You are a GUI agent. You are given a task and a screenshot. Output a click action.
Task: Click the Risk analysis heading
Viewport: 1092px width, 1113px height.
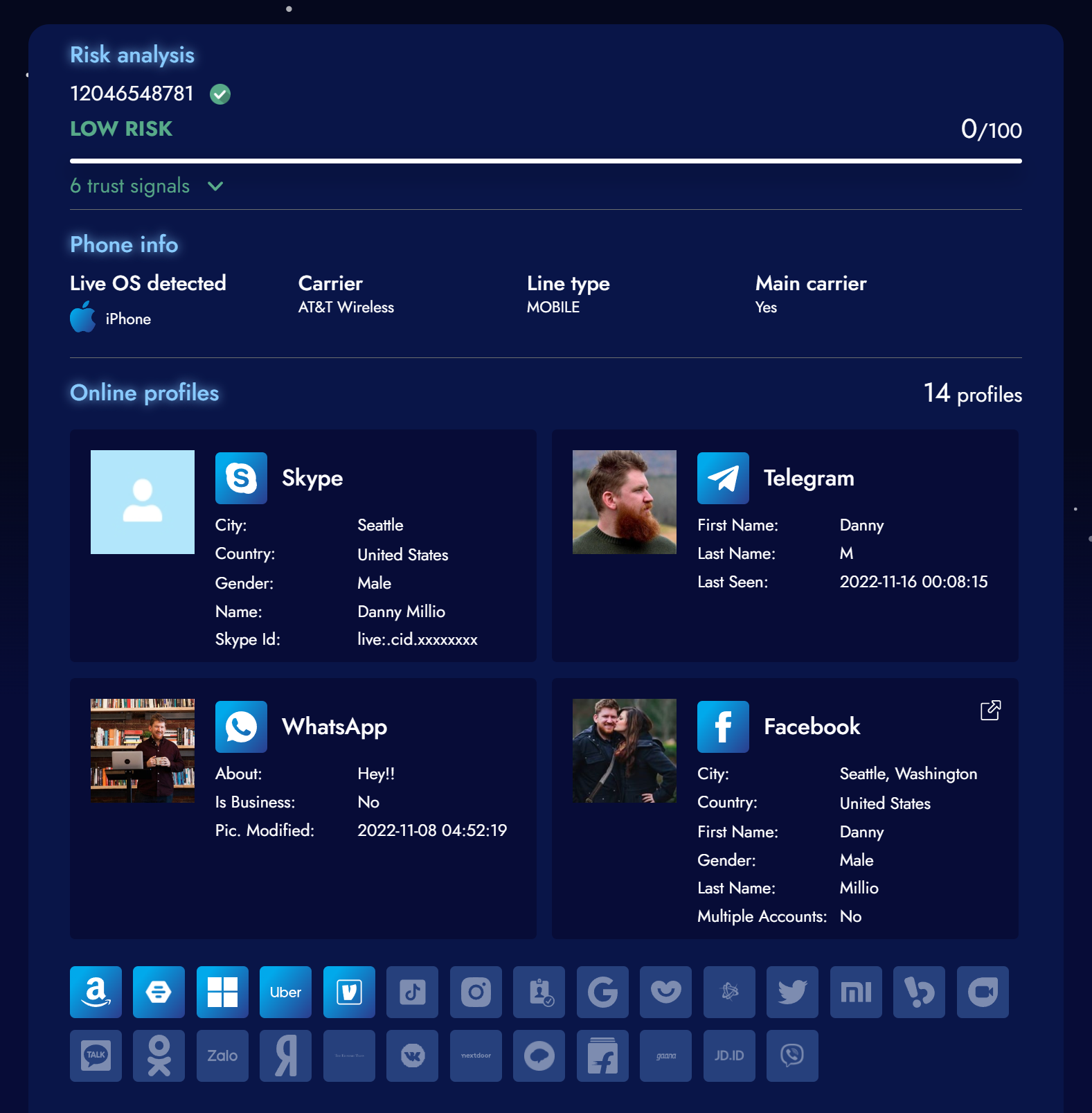coord(132,55)
